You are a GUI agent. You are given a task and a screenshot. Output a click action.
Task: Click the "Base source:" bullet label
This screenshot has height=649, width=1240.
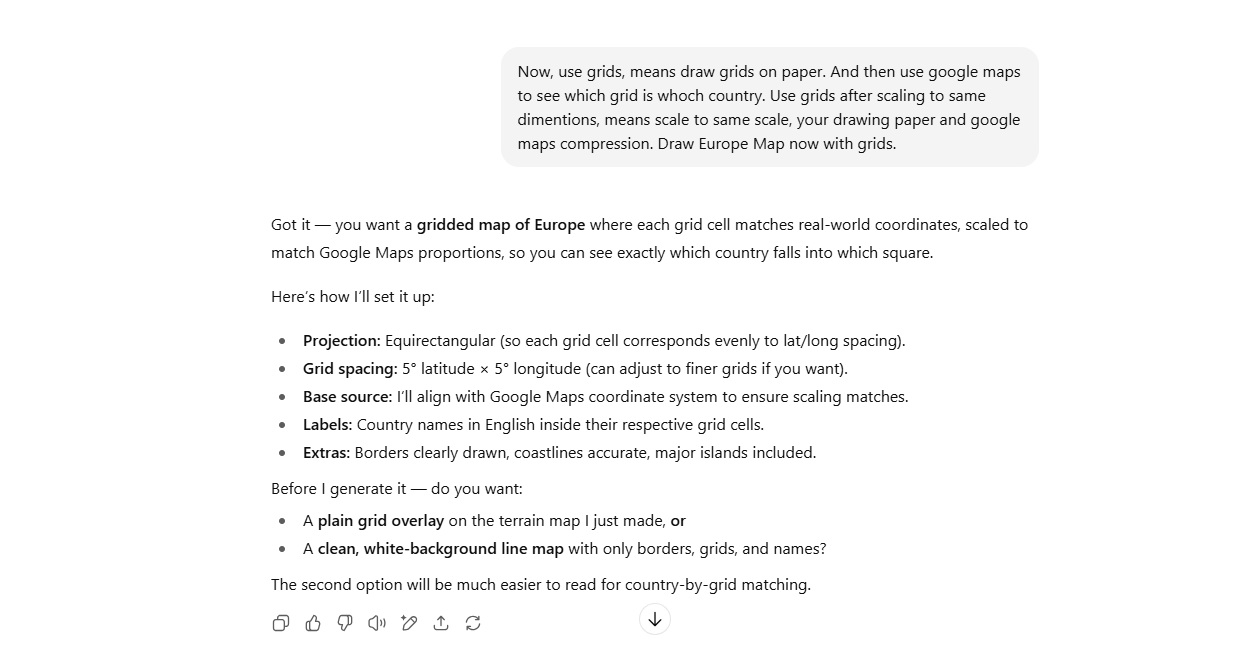click(347, 397)
